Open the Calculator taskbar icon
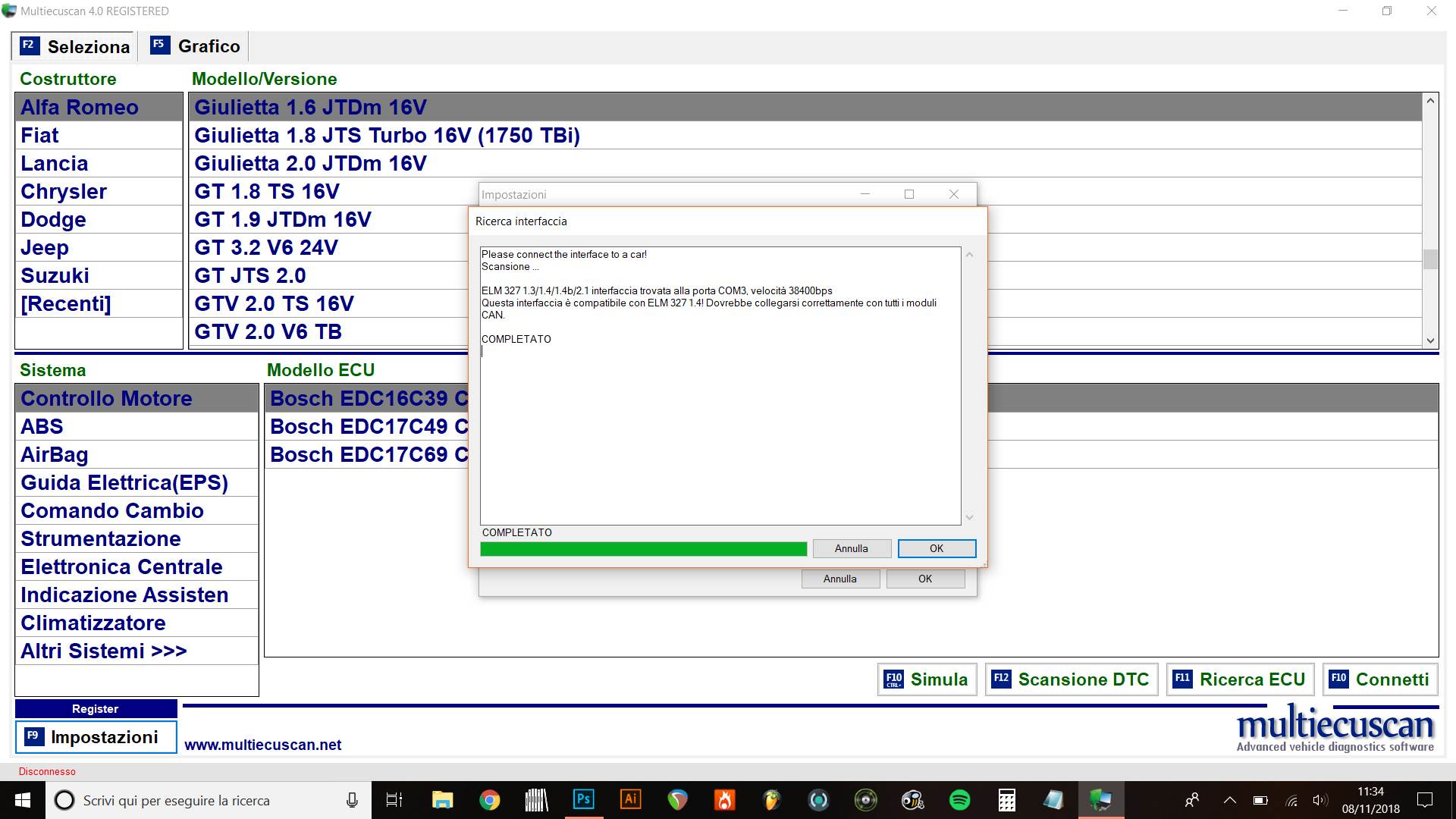 click(1006, 800)
